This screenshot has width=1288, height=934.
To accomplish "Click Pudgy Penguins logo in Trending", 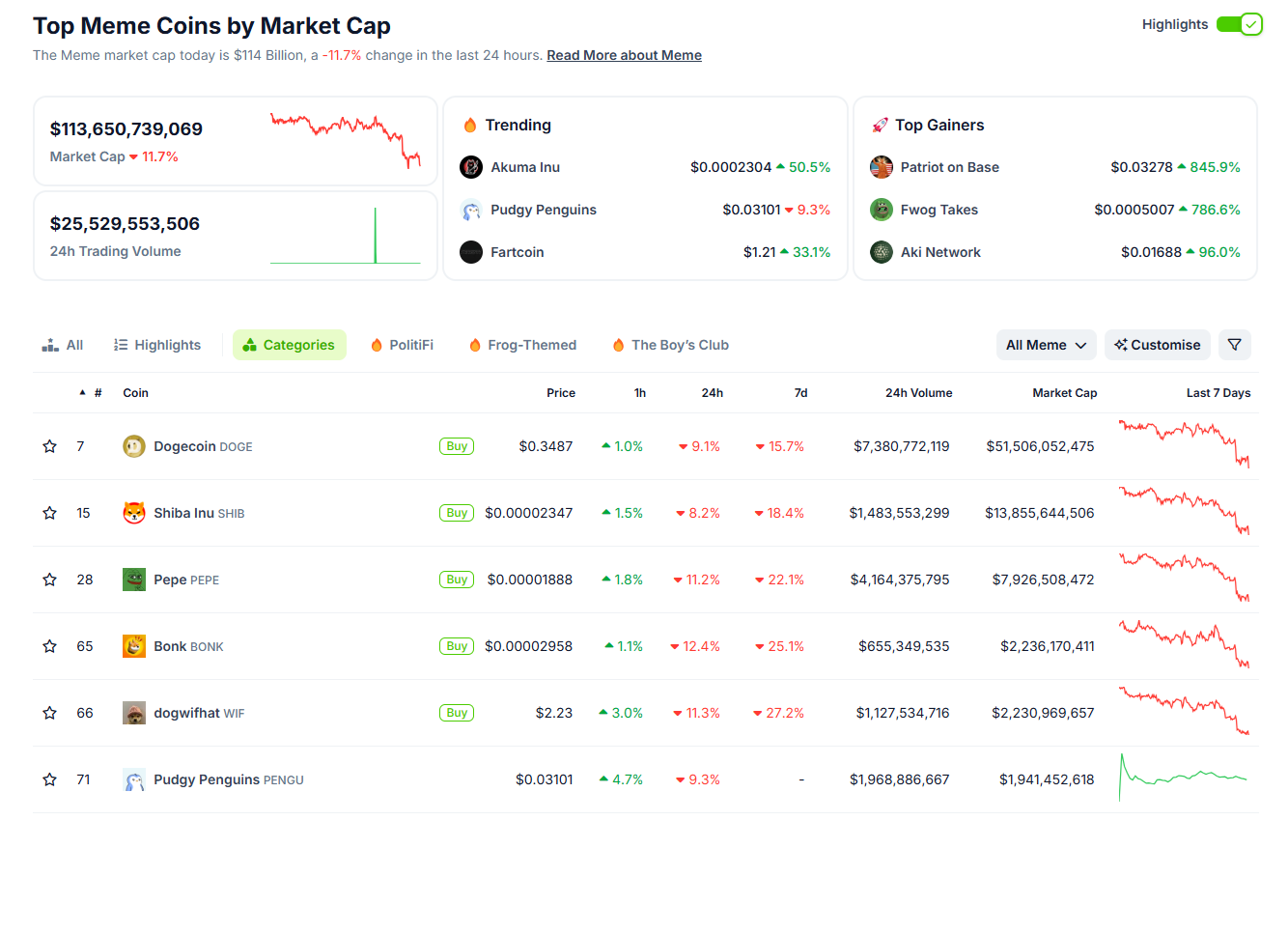I will pyautogui.click(x=471, y=210).
